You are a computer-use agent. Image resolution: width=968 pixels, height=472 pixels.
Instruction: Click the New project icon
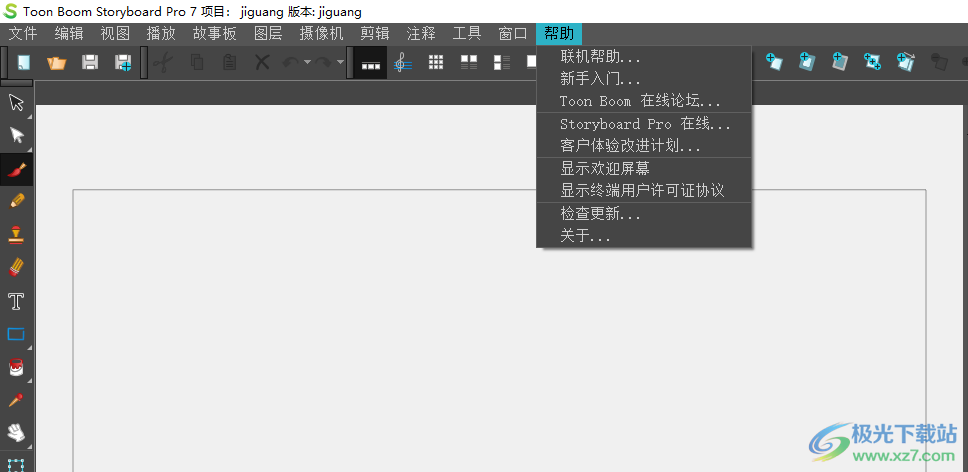point(24,62)
